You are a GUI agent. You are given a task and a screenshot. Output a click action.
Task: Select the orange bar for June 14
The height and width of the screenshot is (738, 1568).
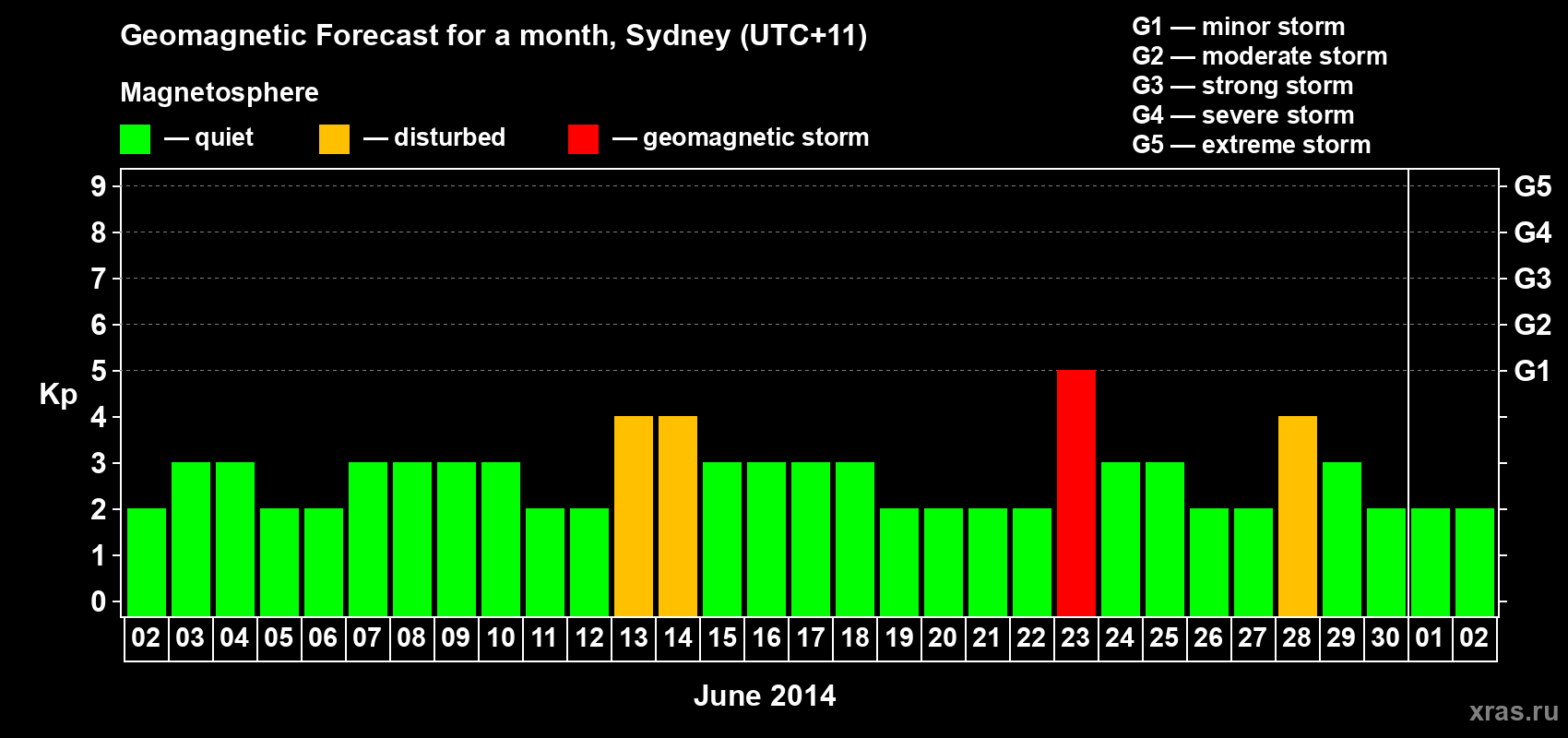(x=678, y=516)
